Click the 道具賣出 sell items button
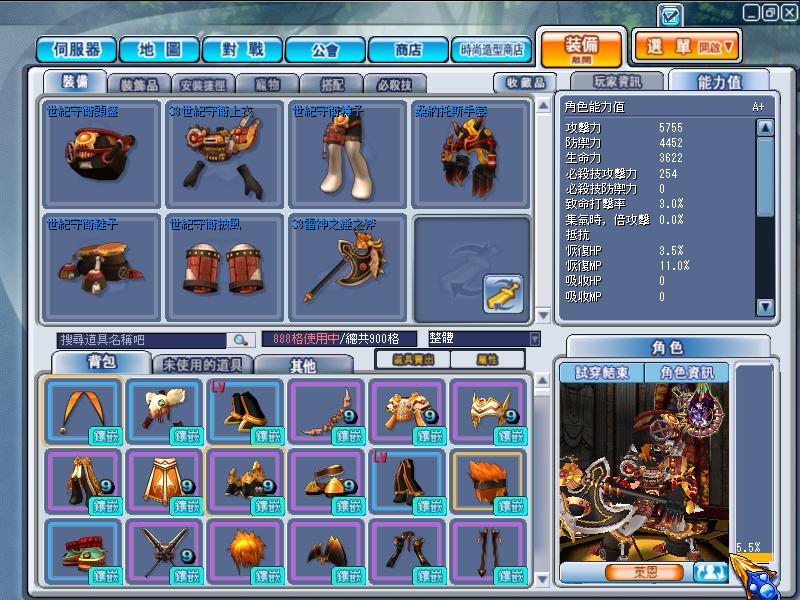 coord(412,360)
